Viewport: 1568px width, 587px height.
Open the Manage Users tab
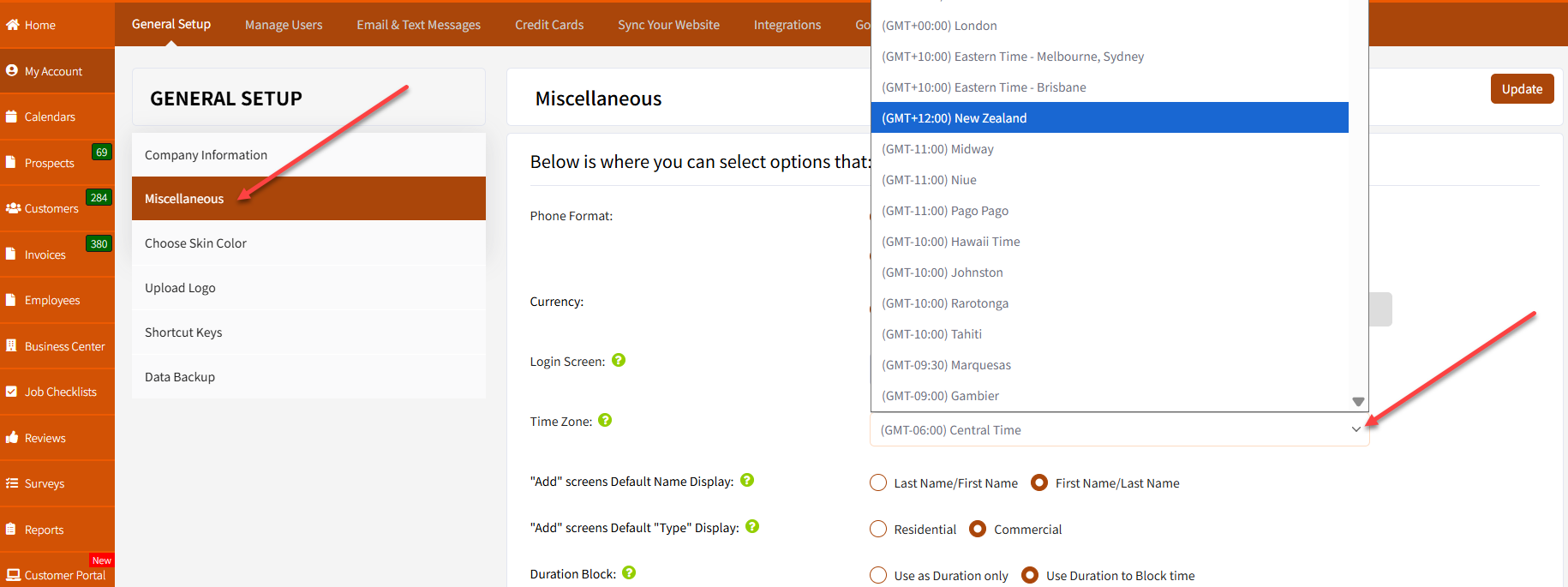284,25
